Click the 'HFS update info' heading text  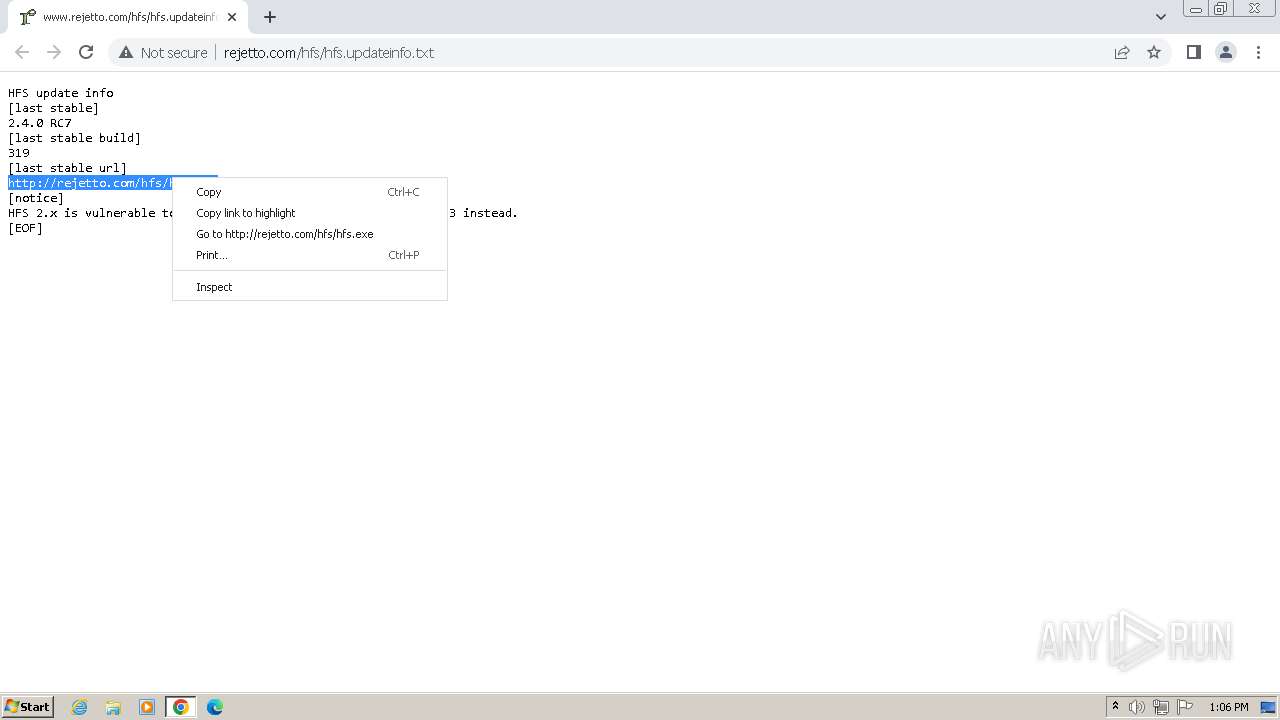click(61, 93)
